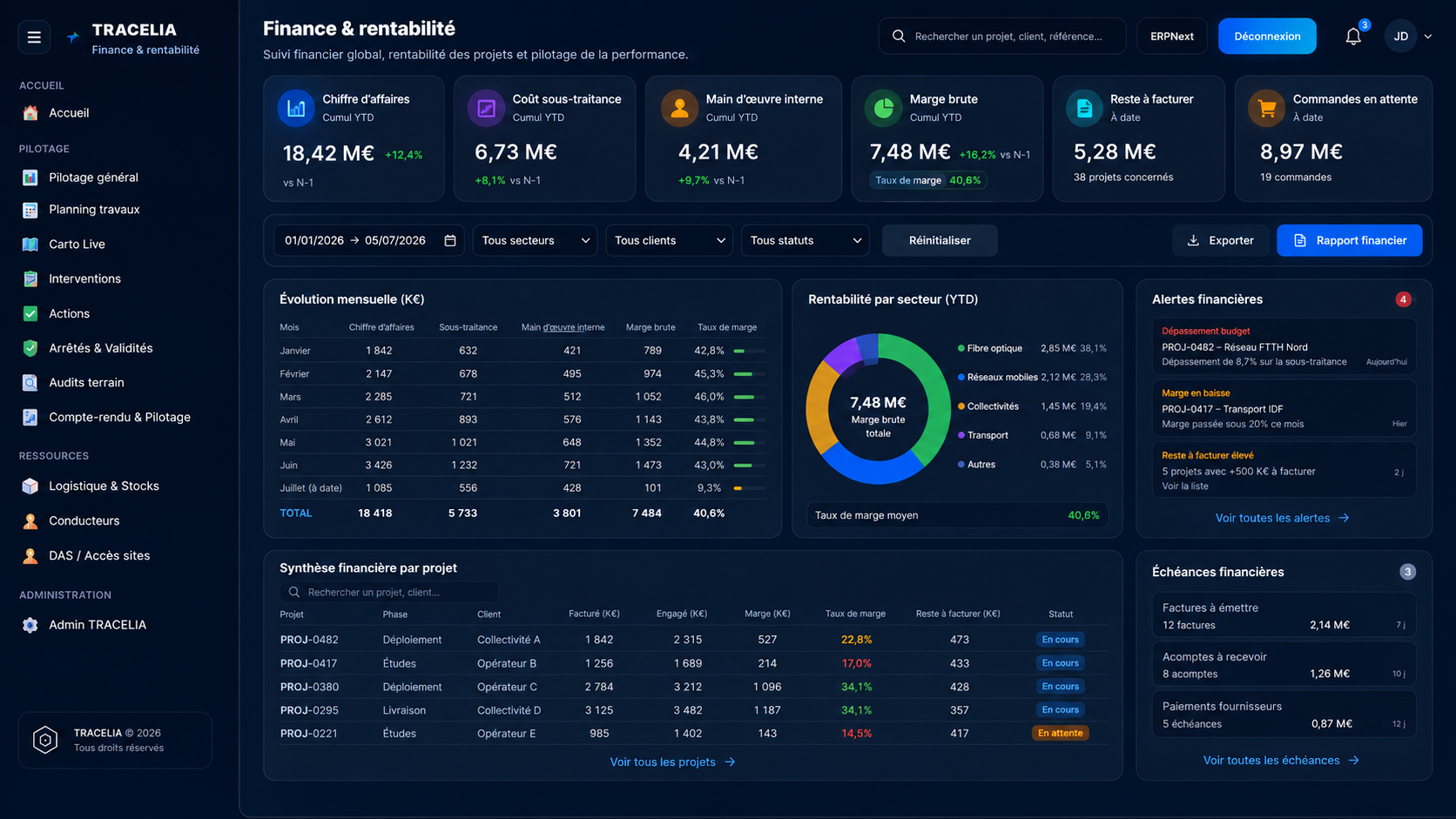Click the project search field in Synthèse

point(389,592)
